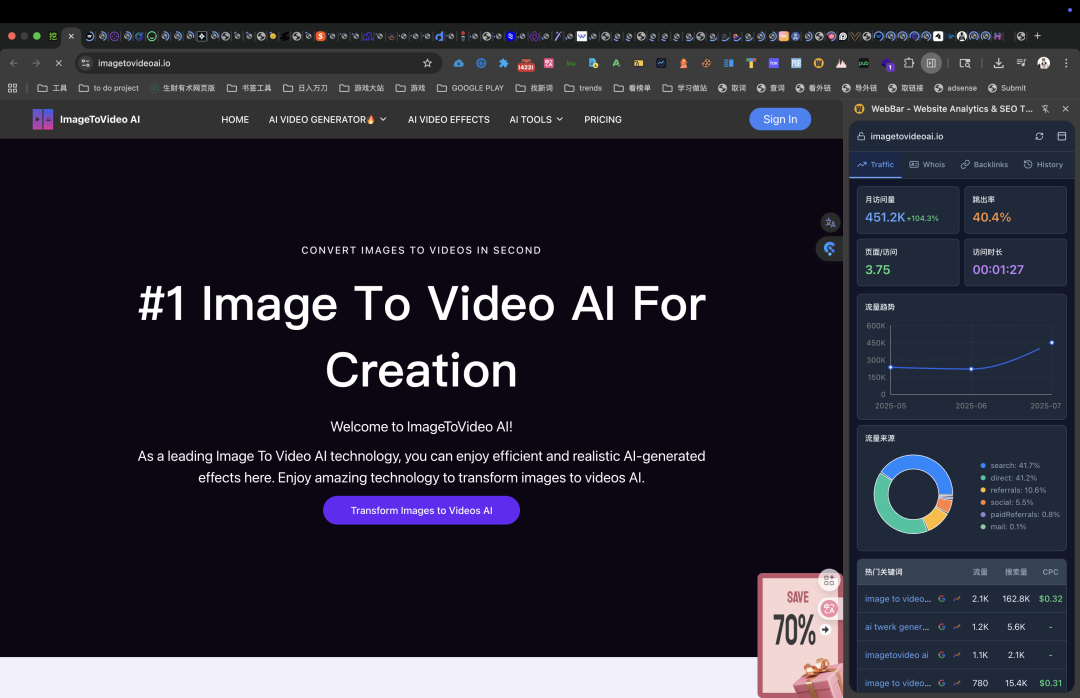
Task: Switch to the Whois tab
Action: tap(927, 165)
